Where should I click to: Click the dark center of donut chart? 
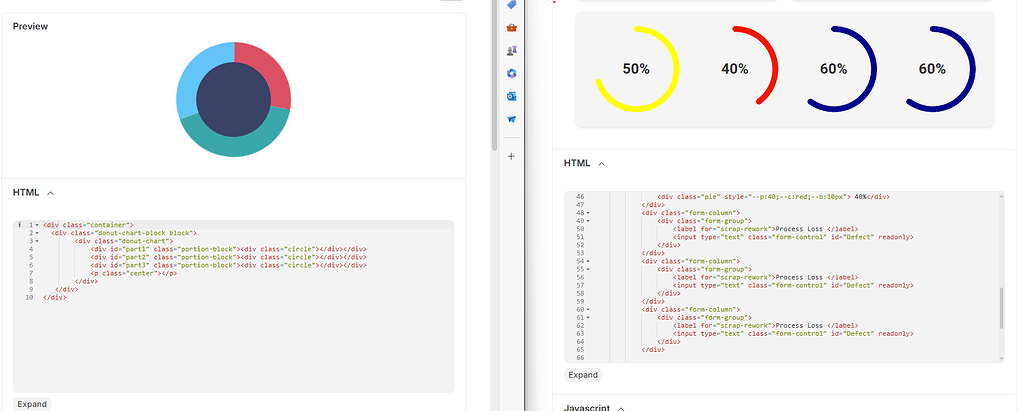point(234,100)
